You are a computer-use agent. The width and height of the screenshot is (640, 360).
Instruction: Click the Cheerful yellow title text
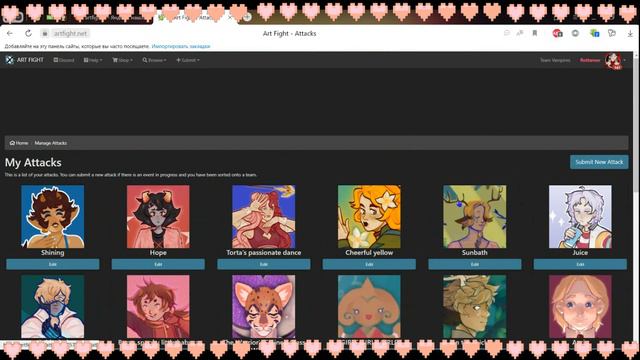click(x=369, y=253)
